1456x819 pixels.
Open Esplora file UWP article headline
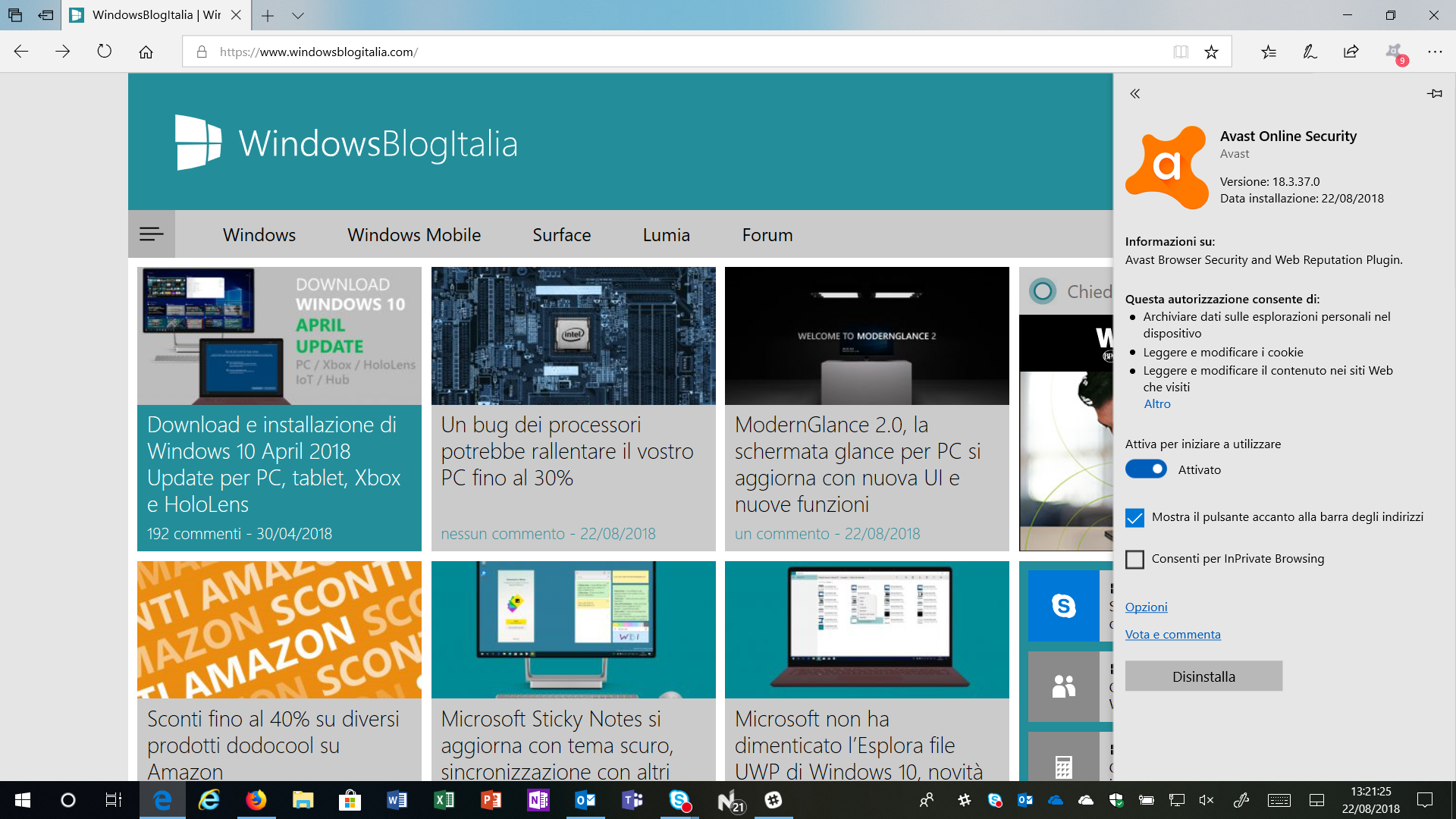858,745
